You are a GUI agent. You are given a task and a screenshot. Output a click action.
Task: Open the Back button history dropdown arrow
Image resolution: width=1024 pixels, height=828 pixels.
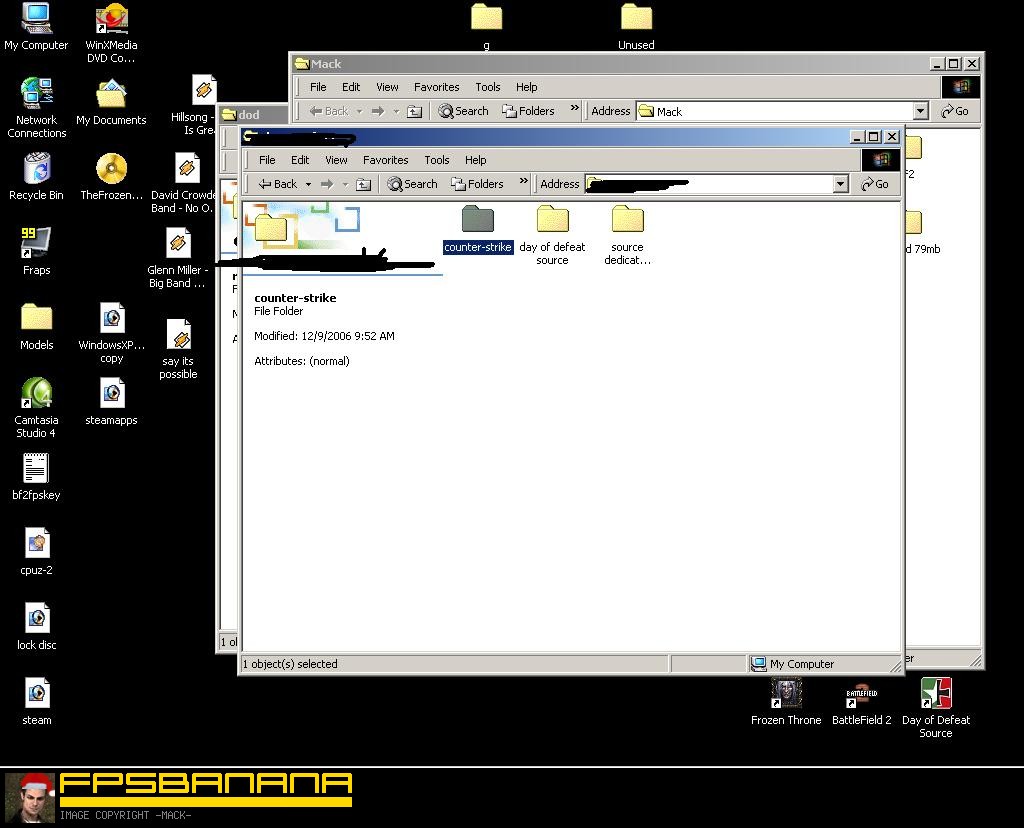point(308,184)
